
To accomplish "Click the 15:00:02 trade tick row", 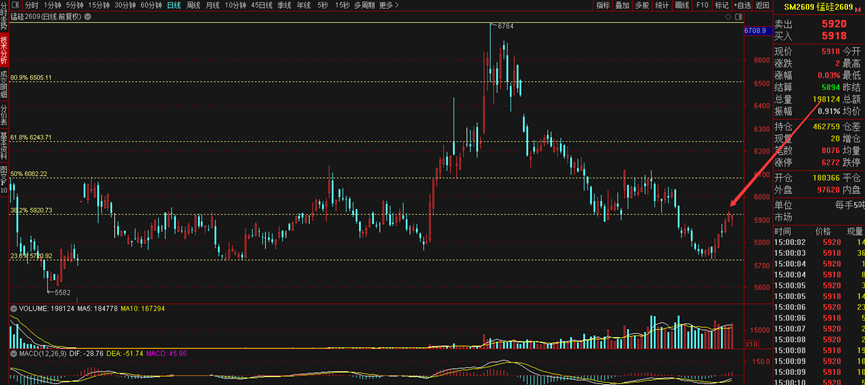I will pos(819,242).
